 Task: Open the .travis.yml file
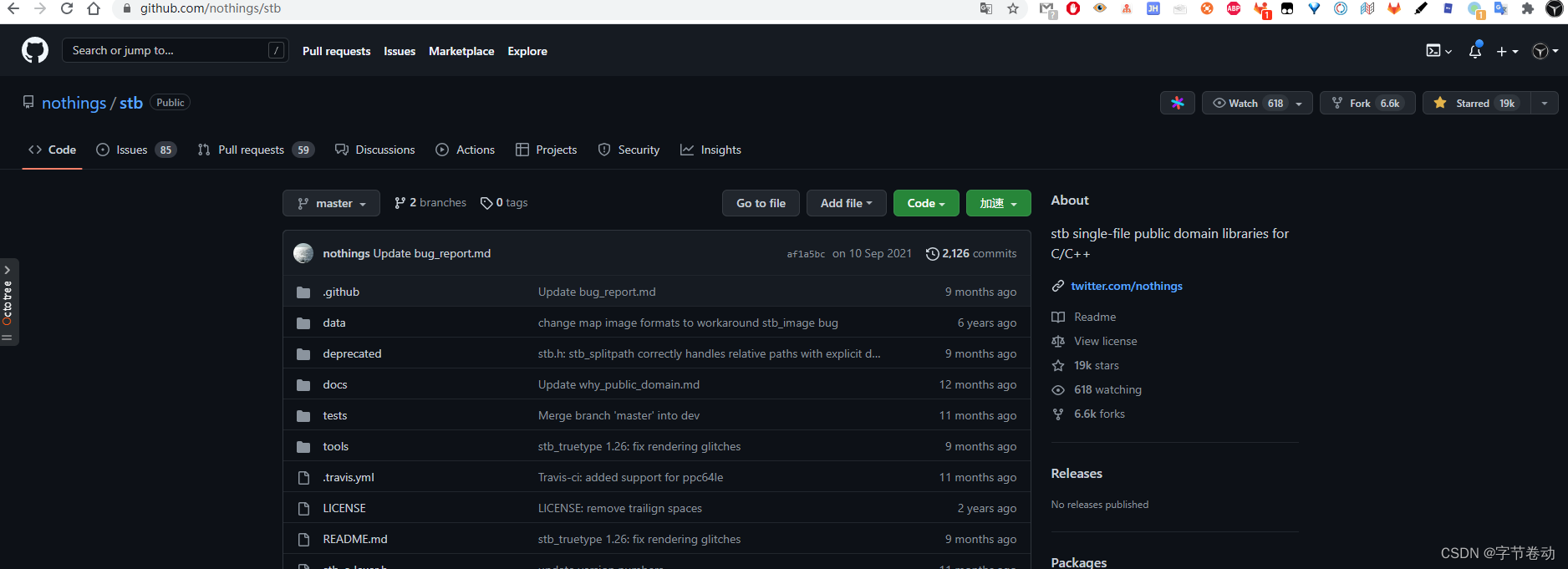click(349, 477)
